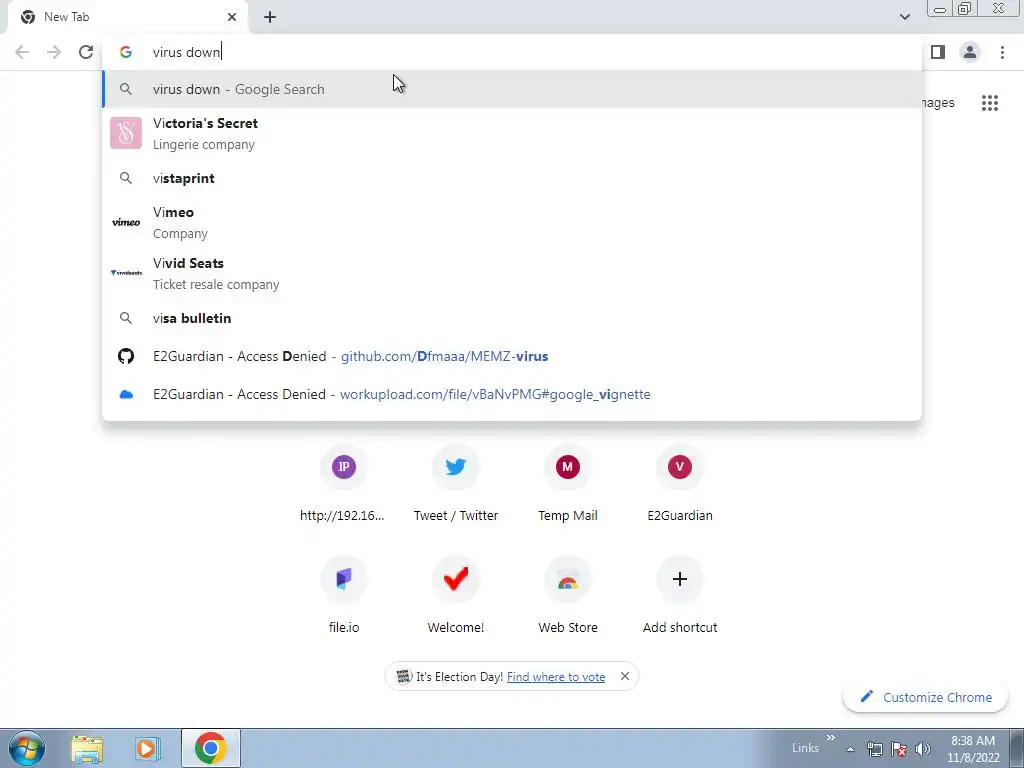Image resolution: width=1024 pixels, height=768 pixels.
Task: Open the file.io shortcut
Action: pos(344,596)
